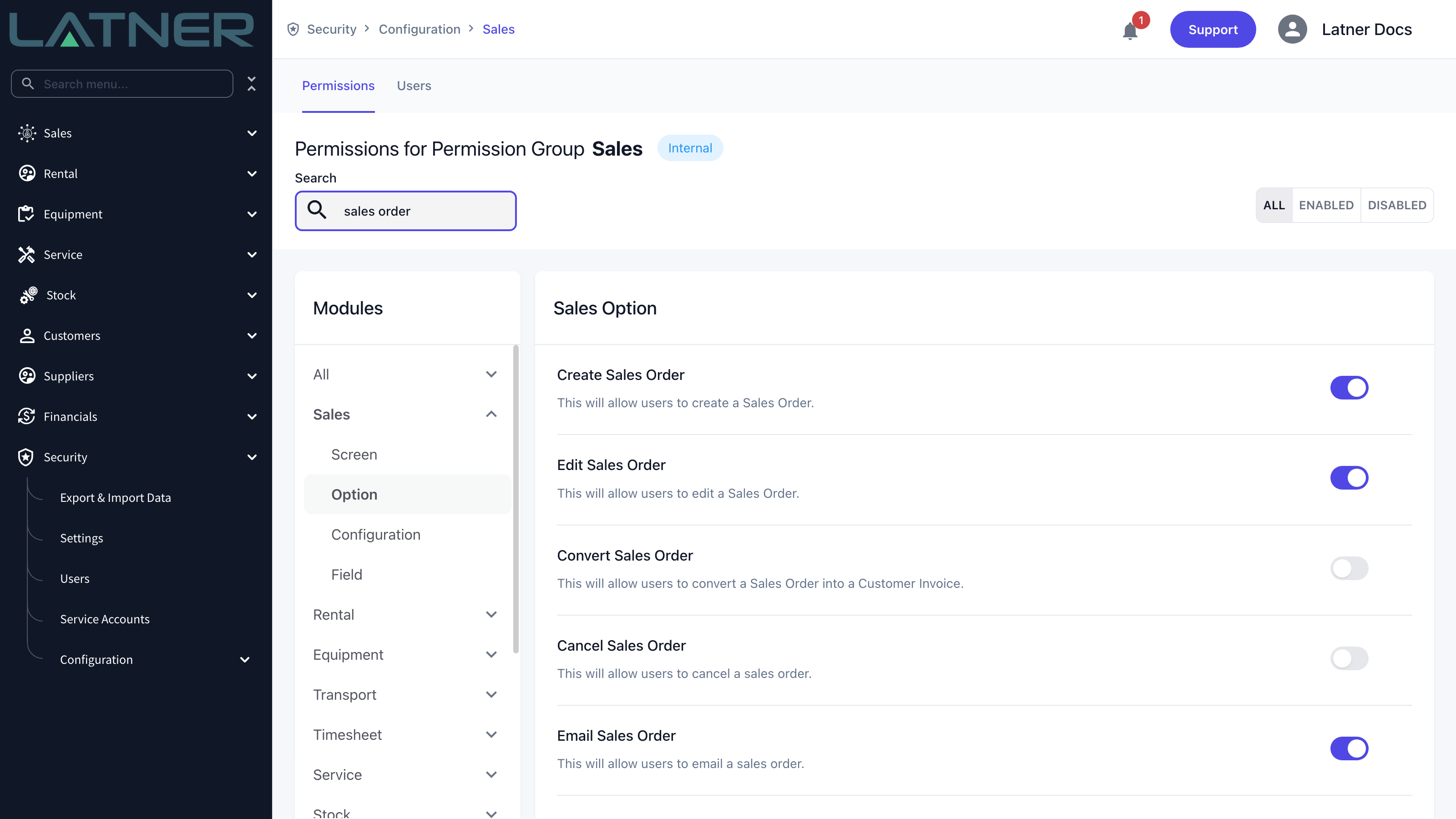This screenshot has height=819, width=1456.
Task: Click the Equipment clipboard icon
Action: coord(26,214)
